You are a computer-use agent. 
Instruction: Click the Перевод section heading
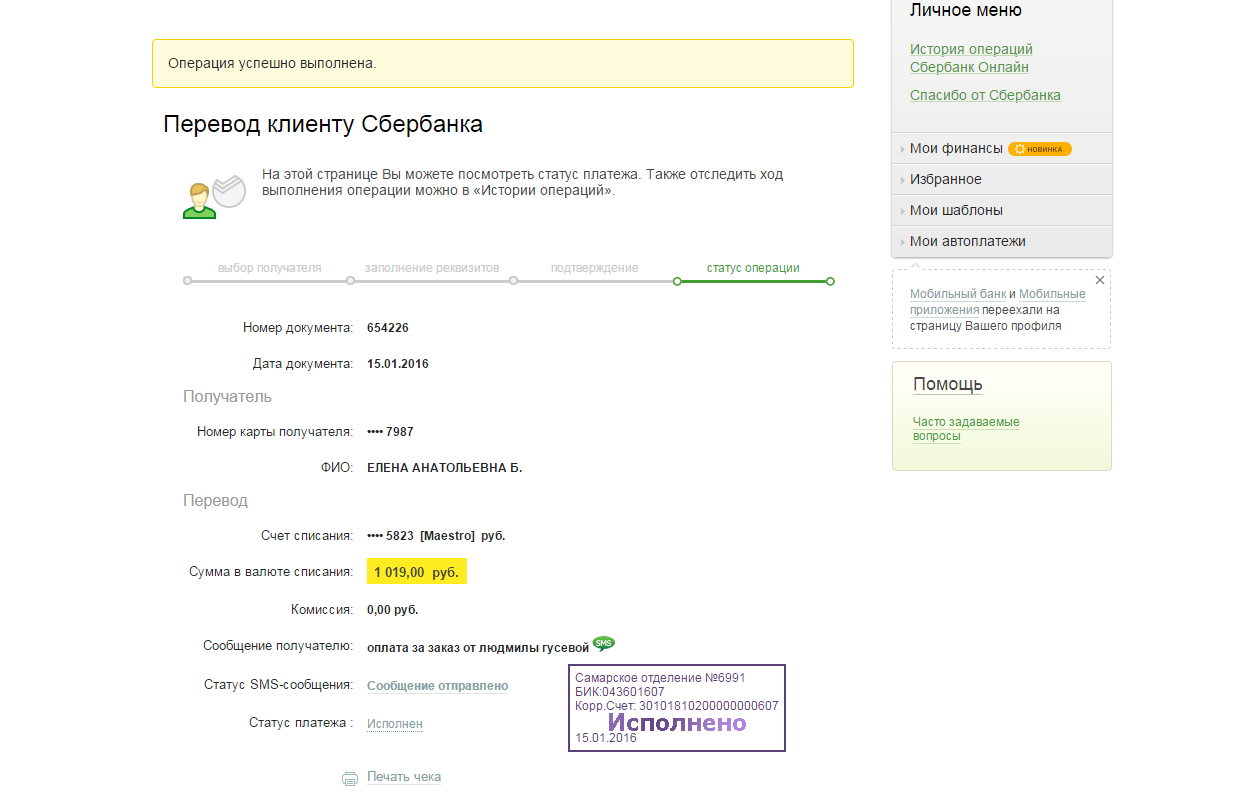pos(215,500)
